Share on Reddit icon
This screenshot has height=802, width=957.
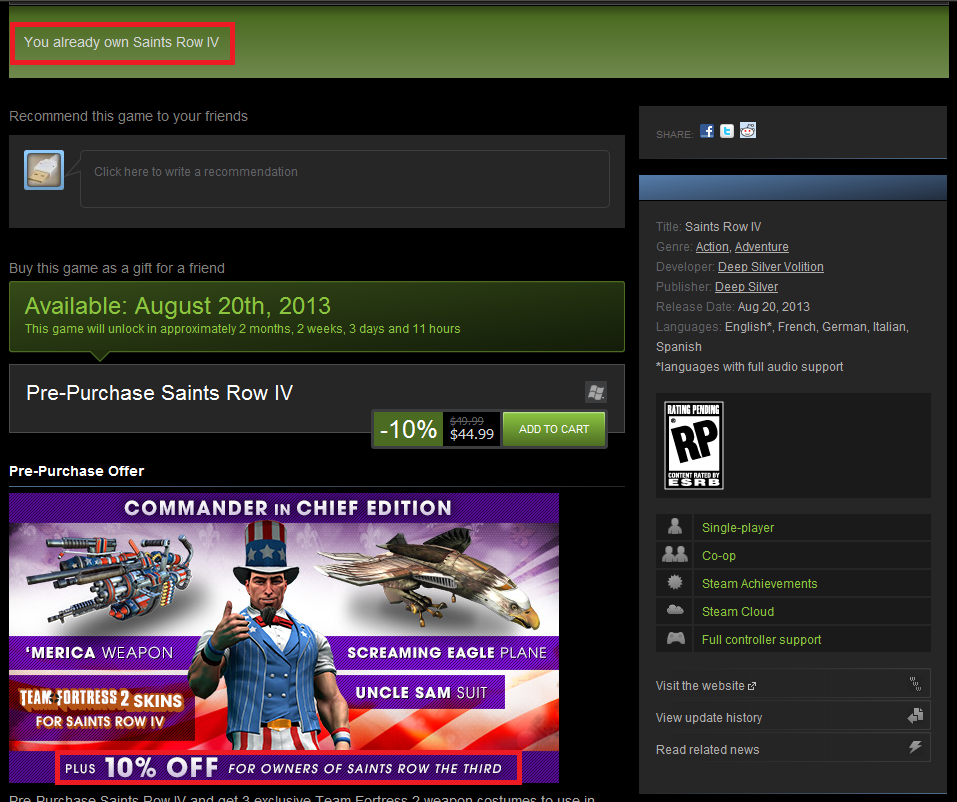click(x=748, y=130)
